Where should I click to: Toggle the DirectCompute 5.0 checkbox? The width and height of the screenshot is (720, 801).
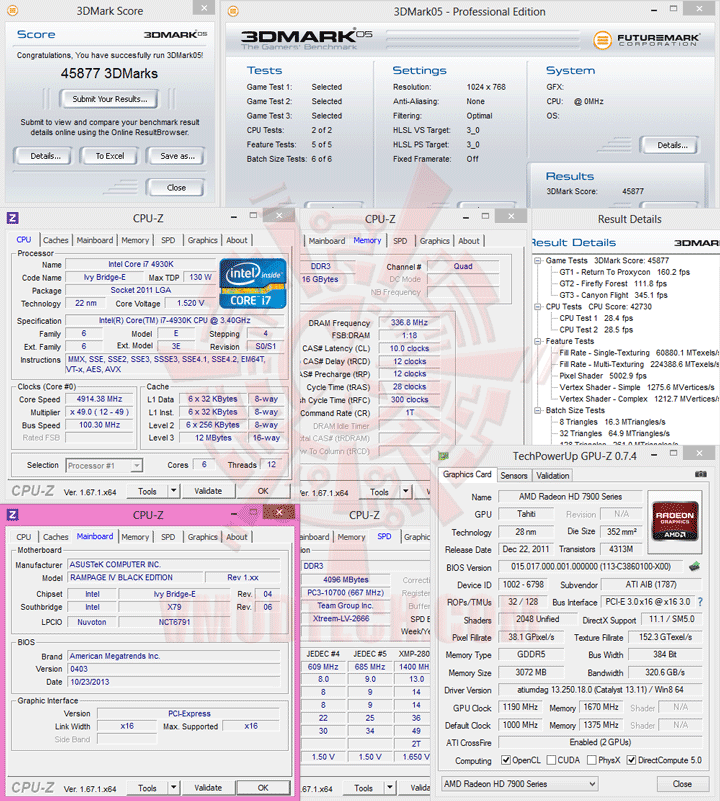(x=631, y=760)
